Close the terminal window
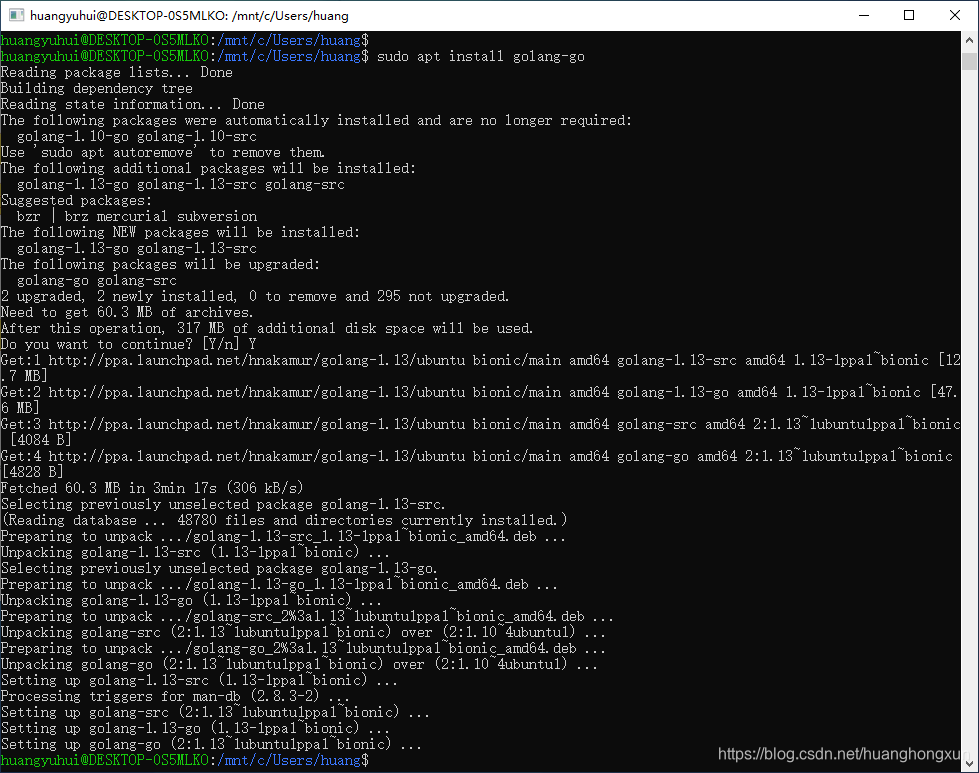This screenshot has width=979, height=773. click(x=955, y=15)
